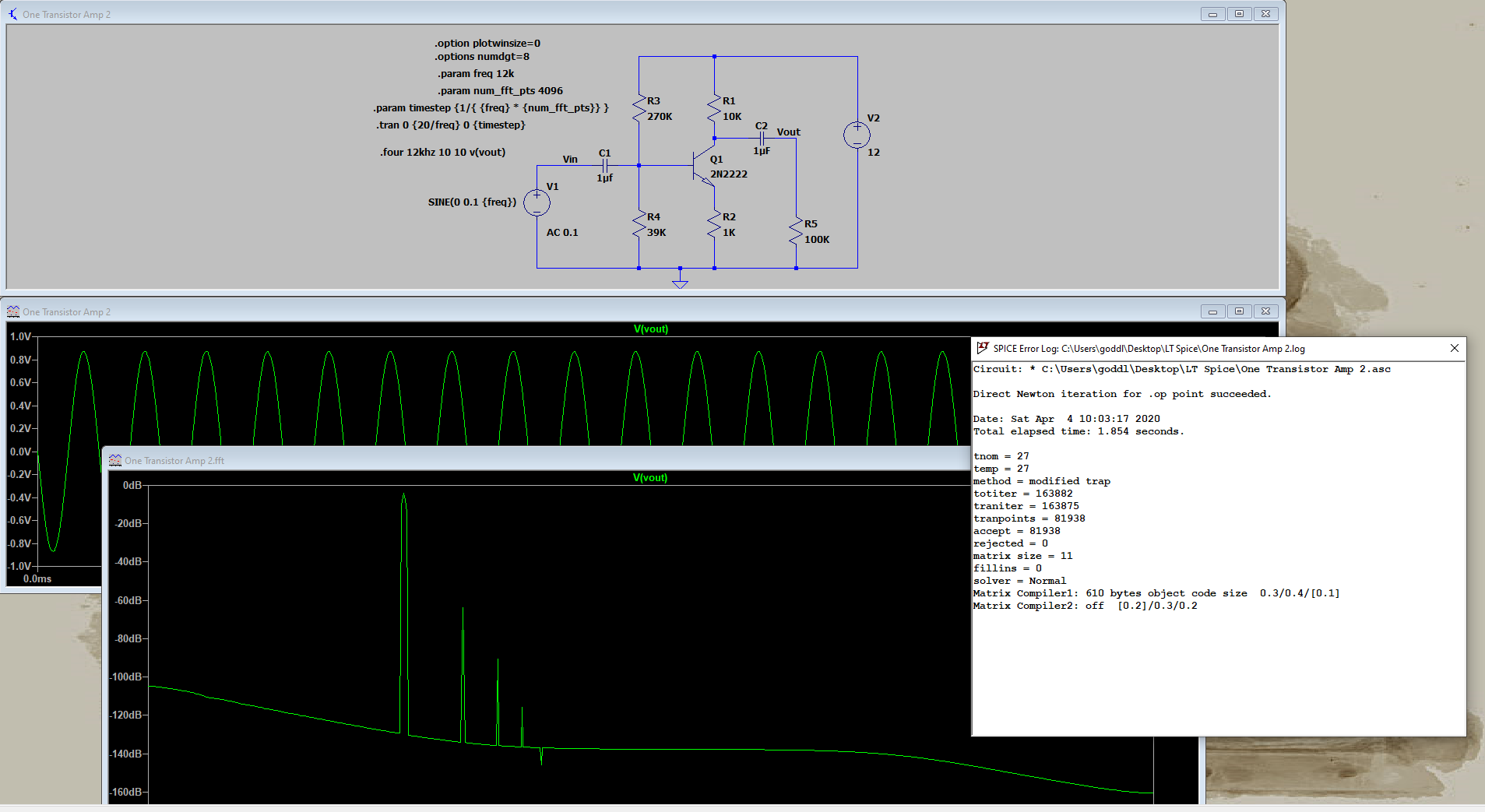Click the SPICE Error Log window icon

[x=983, y=348]
